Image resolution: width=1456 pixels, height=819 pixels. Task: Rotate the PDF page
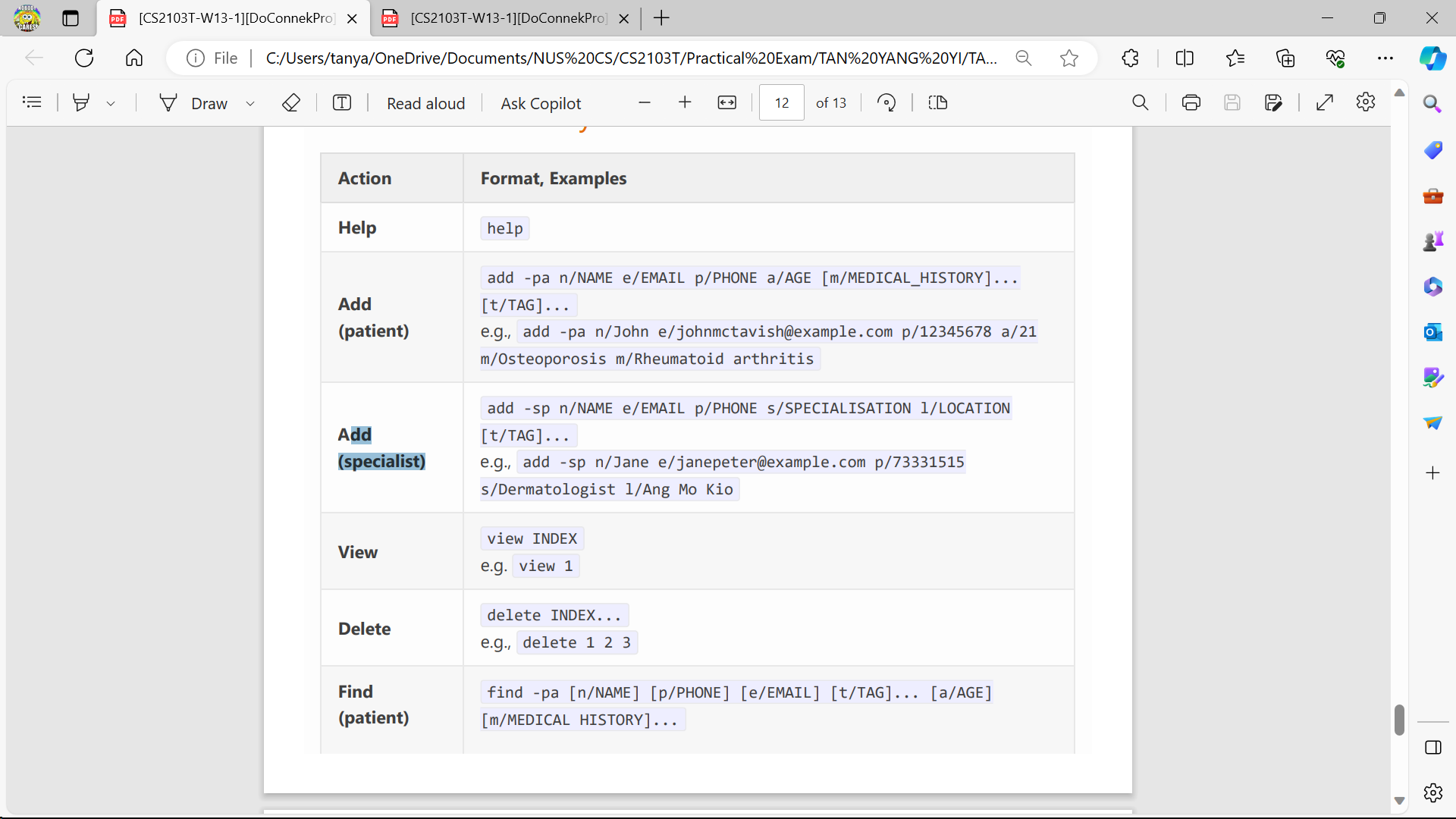[886, 102]
